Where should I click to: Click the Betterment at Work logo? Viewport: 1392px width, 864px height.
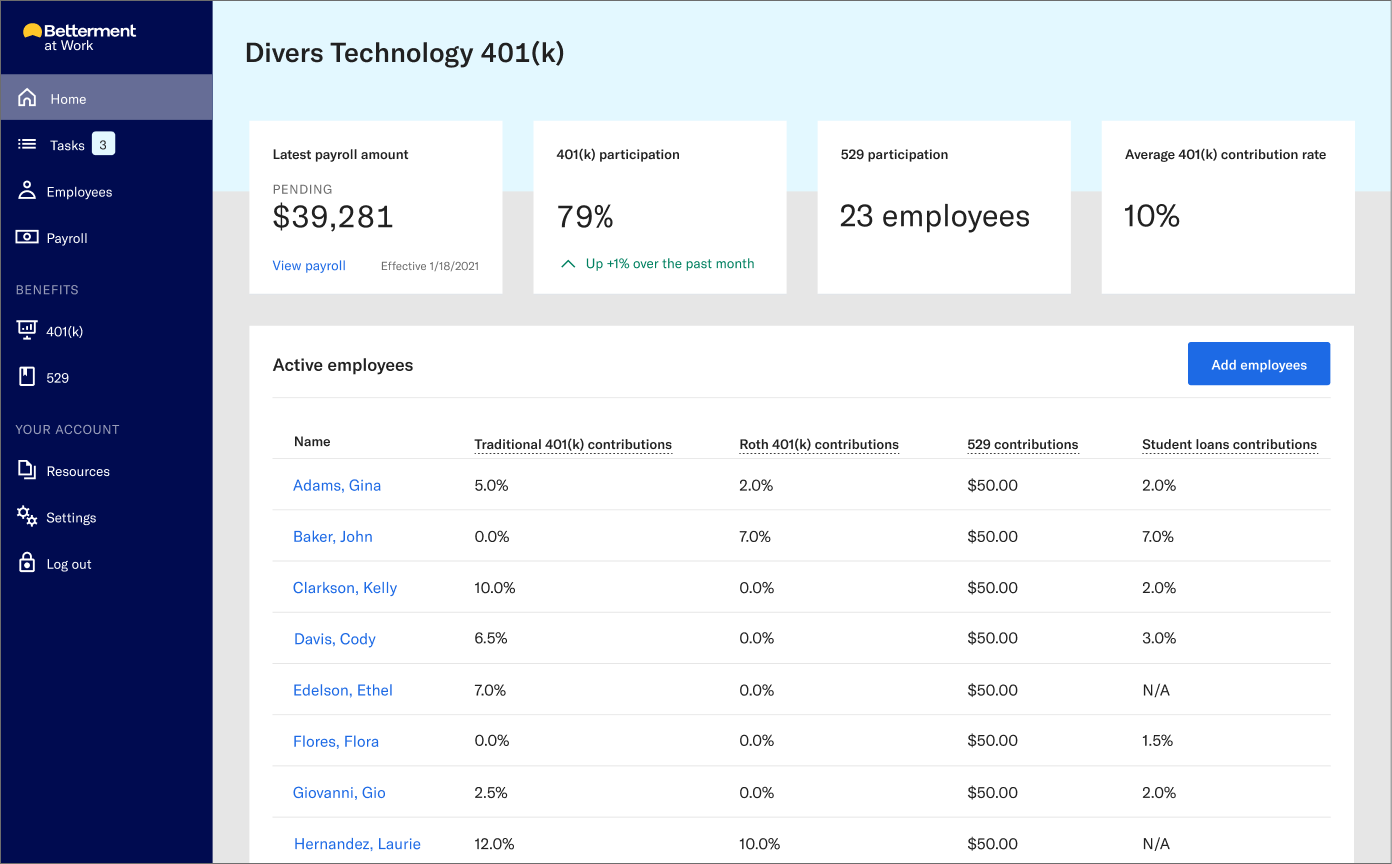click(79, 37)
